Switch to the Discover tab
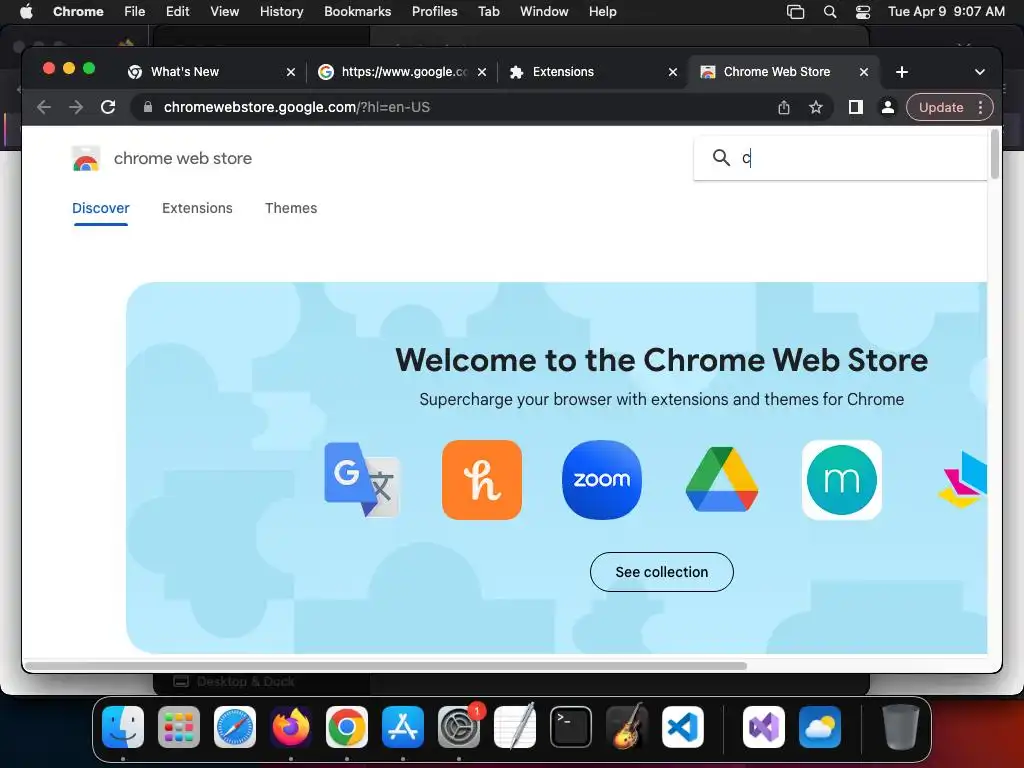This screenshot has height=768, width=1024. coord(101,208)
